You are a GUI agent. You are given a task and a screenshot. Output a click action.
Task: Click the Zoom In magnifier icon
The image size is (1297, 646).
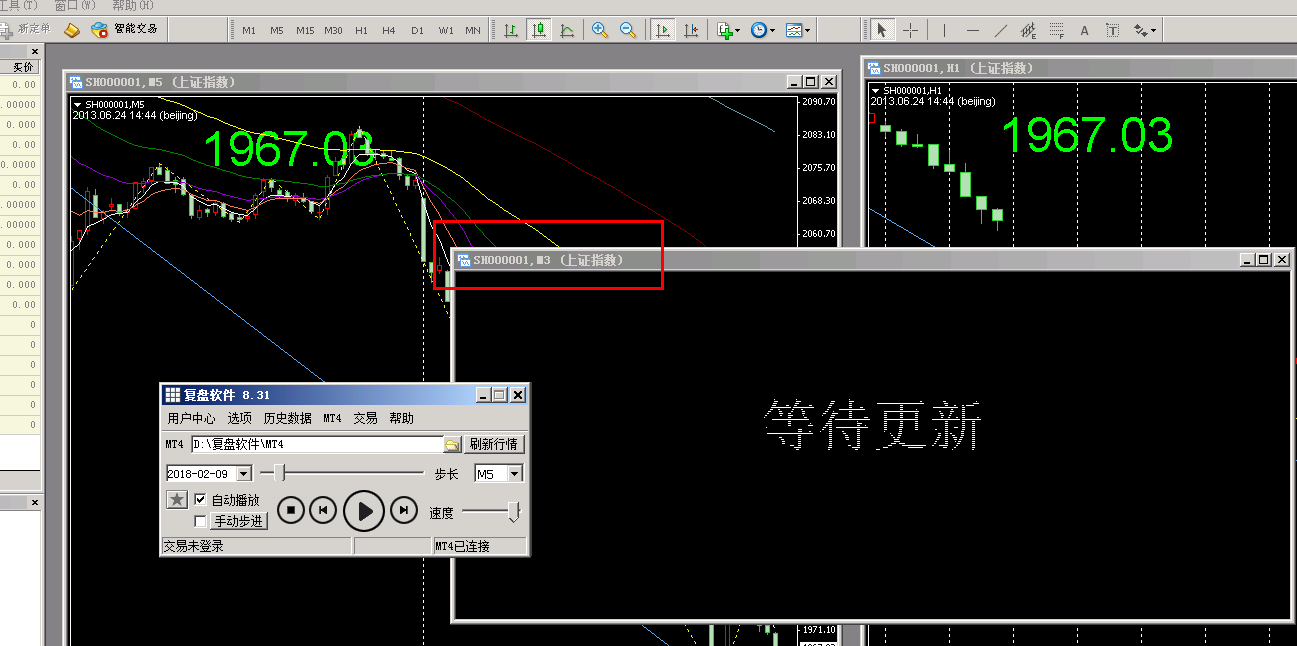[x=600, y=30]
